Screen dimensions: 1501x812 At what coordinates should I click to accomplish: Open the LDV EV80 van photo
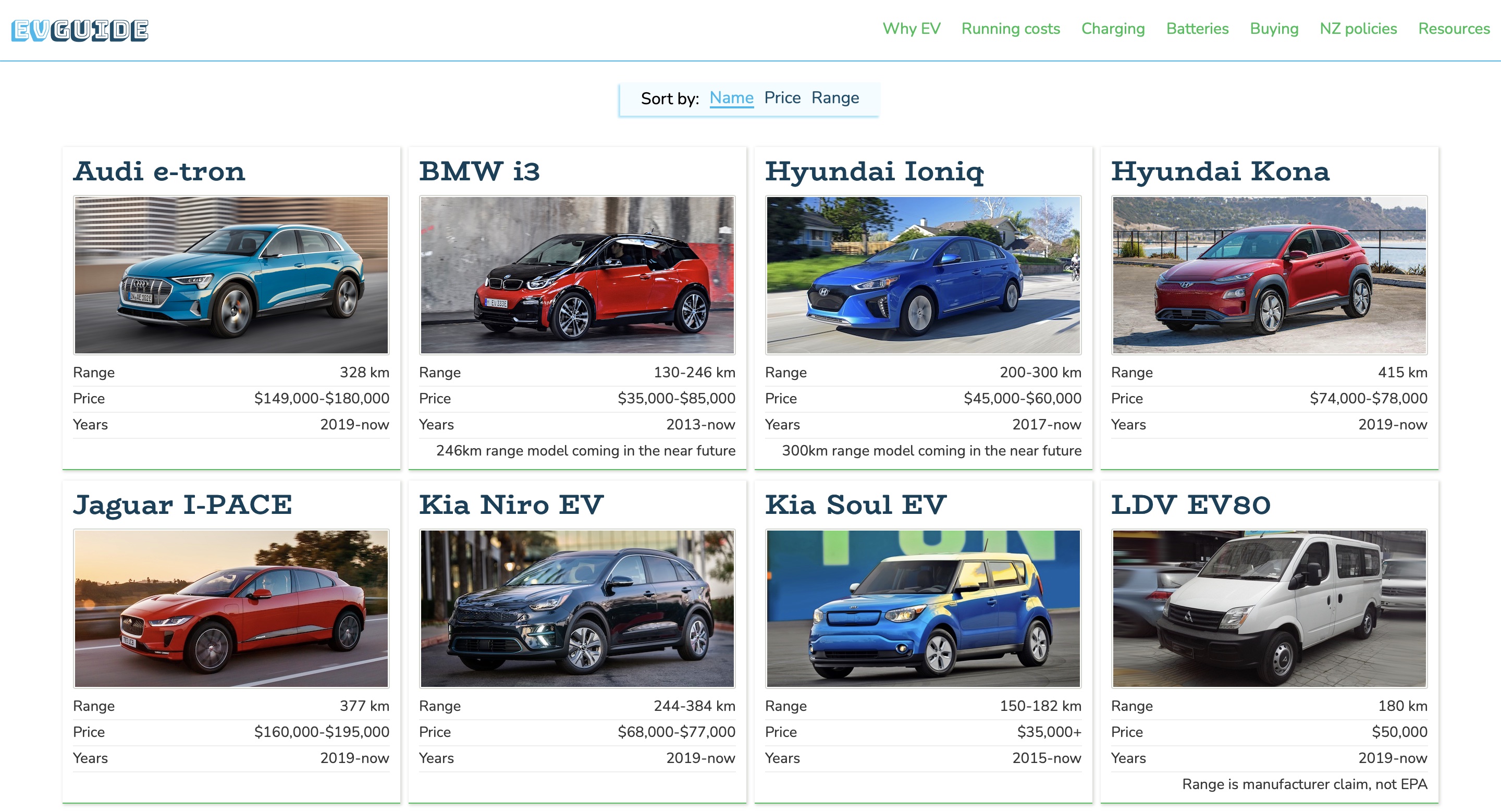(x=1269, y=609)
